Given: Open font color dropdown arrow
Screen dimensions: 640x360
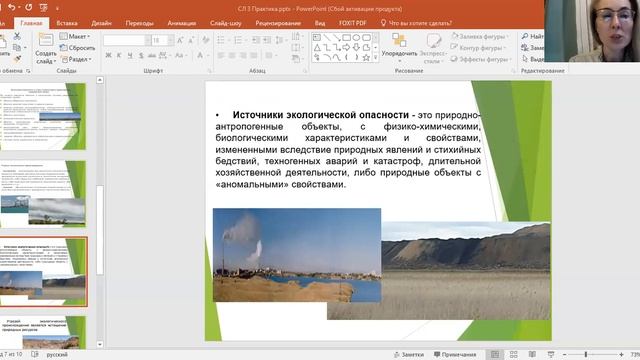Looking at the screenshot, I should (x=208, y=55).
